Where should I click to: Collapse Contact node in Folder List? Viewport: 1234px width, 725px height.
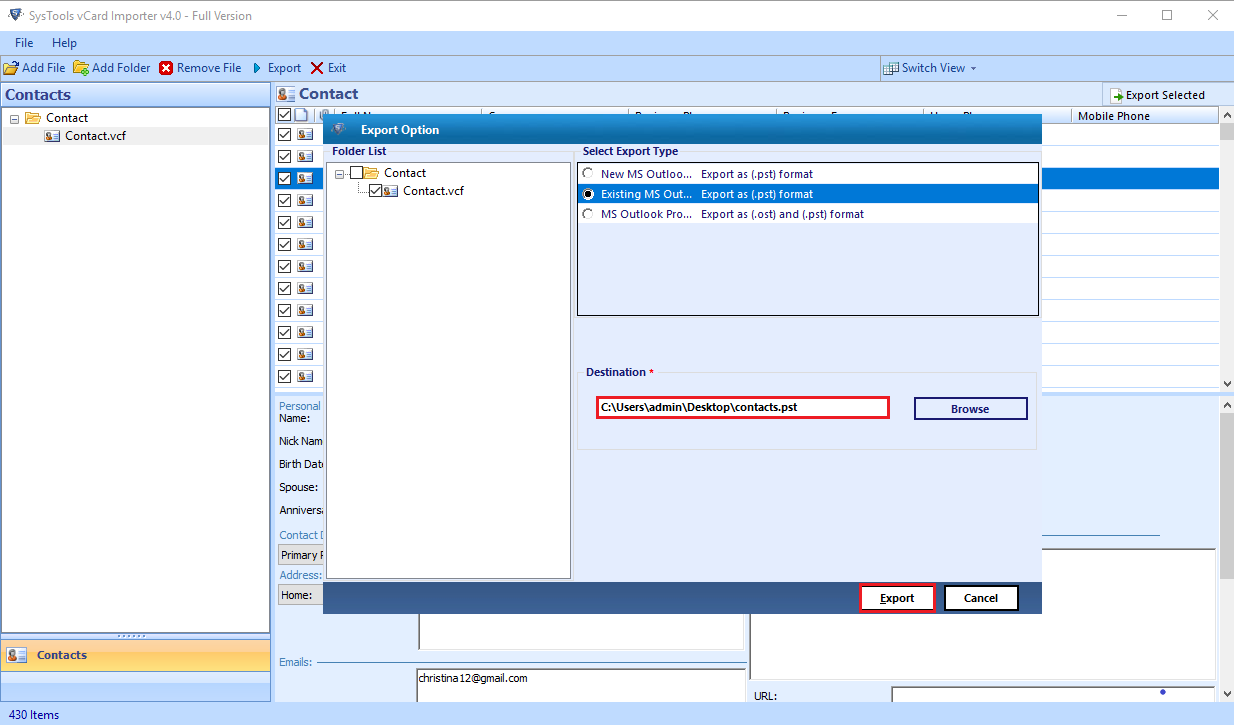[x=341, y=173]
